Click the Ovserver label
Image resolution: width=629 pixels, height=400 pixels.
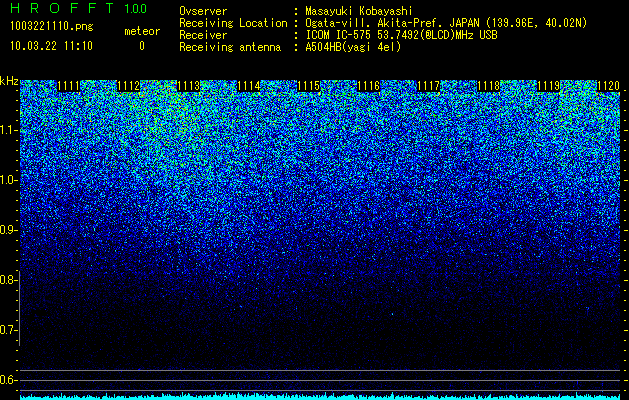203,11
